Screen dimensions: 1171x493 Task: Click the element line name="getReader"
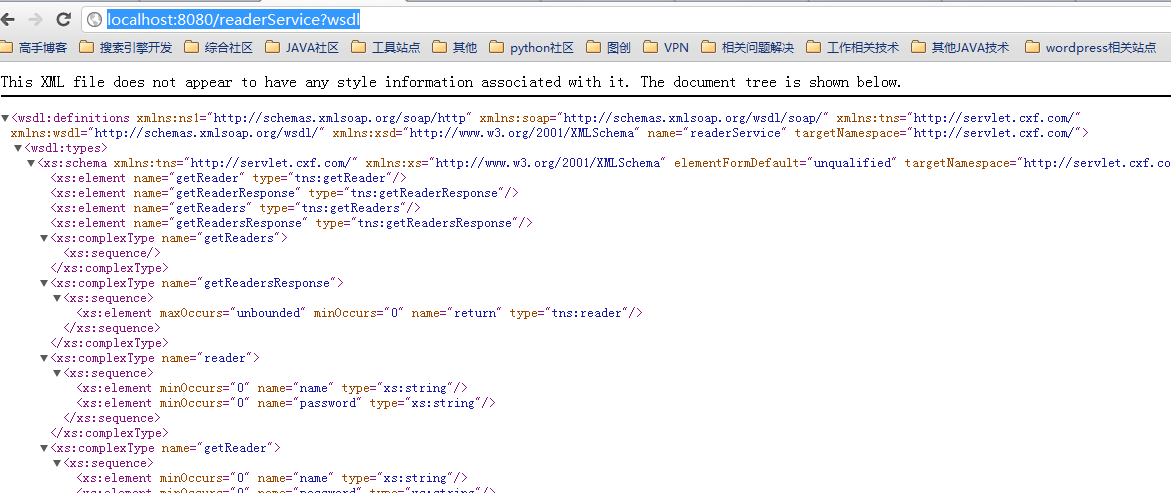point(229,178)
